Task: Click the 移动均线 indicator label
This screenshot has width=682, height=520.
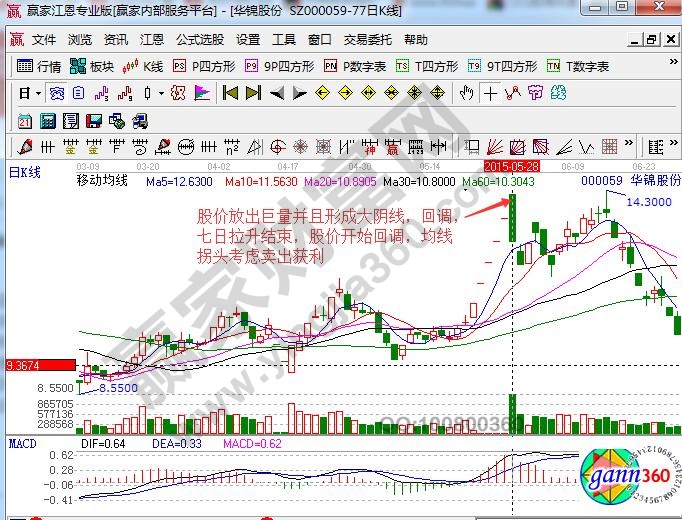Action: [x=103, y=182]
